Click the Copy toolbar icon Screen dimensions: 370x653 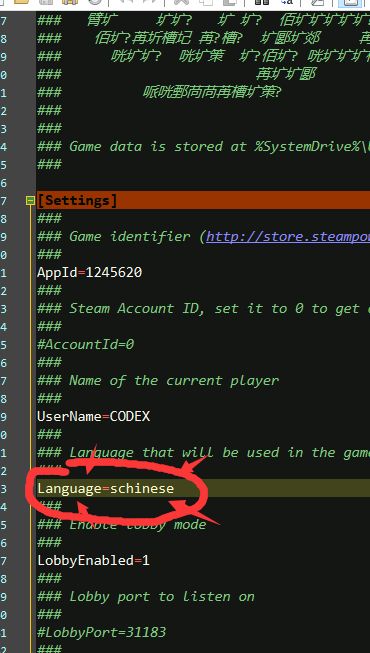[205, 2]
